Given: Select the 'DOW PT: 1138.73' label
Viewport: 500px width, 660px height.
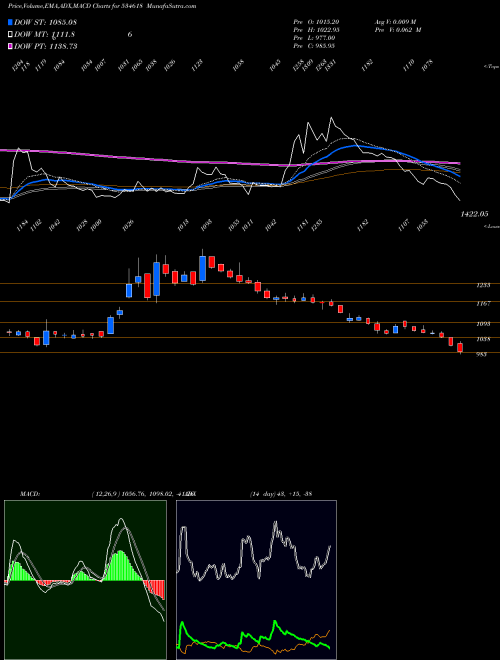Looking at the screenshot, I should pos(45,46).
